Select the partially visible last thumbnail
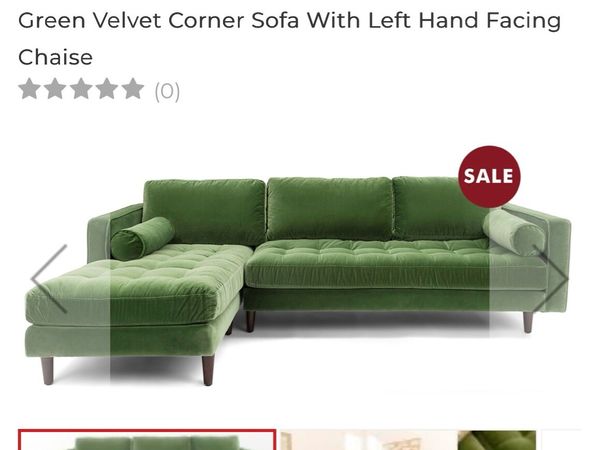The image size is (600, 450). pyautogui.click(x=561, y=440)
